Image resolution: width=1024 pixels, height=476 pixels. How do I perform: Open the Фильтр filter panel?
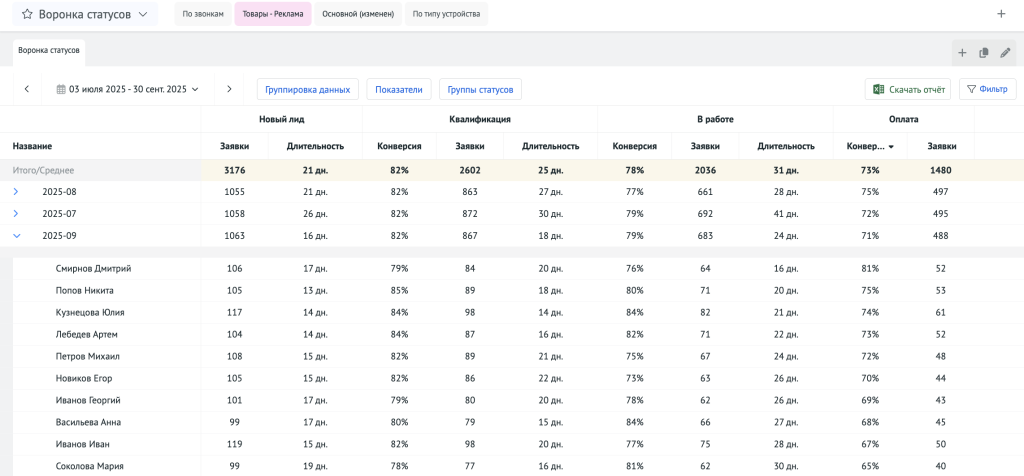[987, 89]
